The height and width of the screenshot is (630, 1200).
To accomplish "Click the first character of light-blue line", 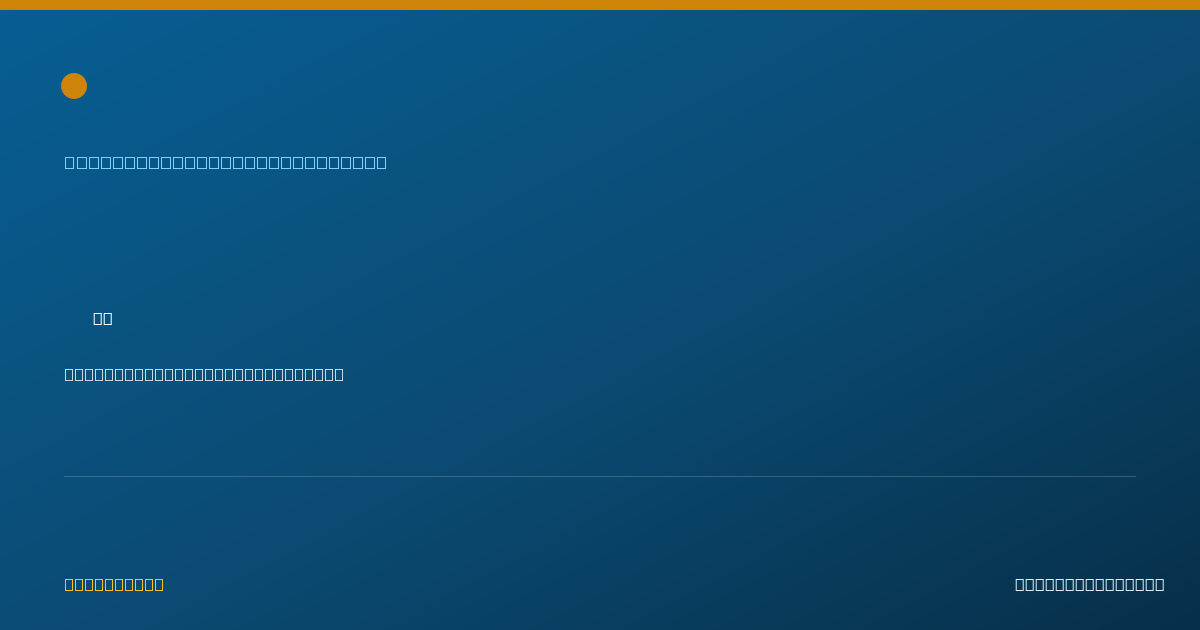I will [70, 162].
